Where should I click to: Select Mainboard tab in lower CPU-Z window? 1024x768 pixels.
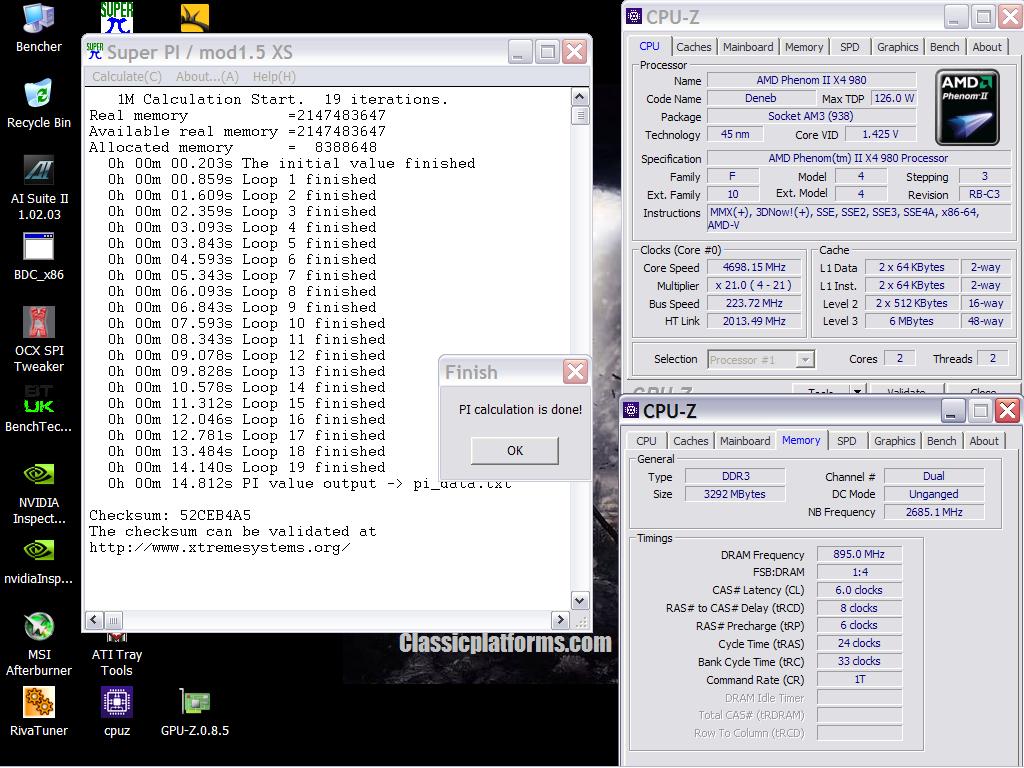[745, 441]
